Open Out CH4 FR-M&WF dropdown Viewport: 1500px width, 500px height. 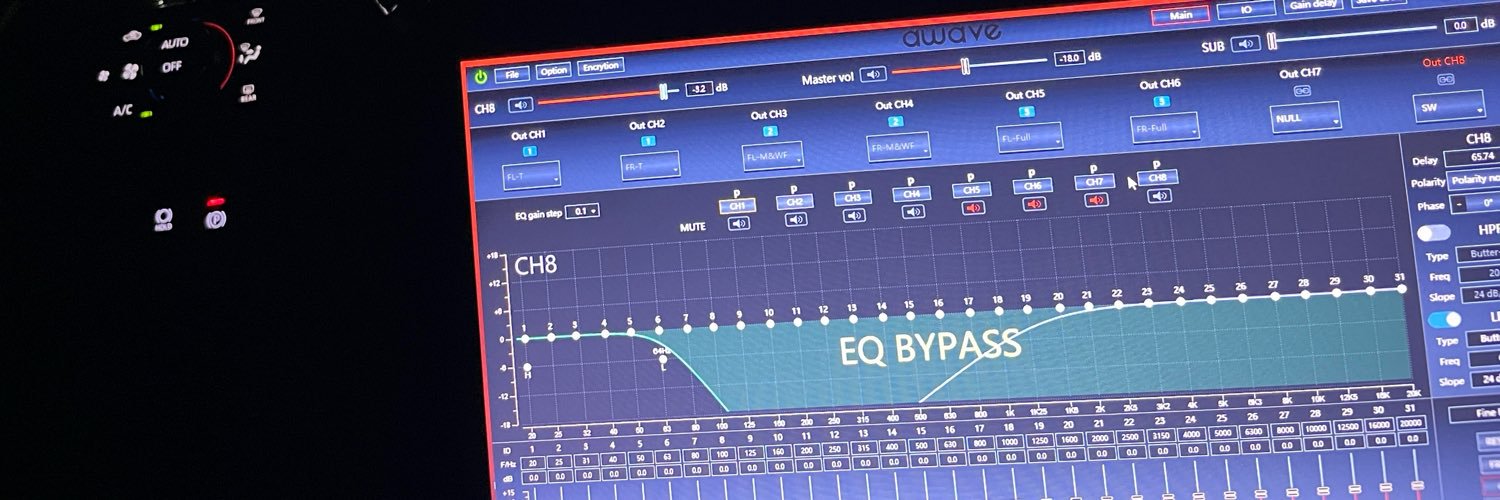click(x=899, y=146)
